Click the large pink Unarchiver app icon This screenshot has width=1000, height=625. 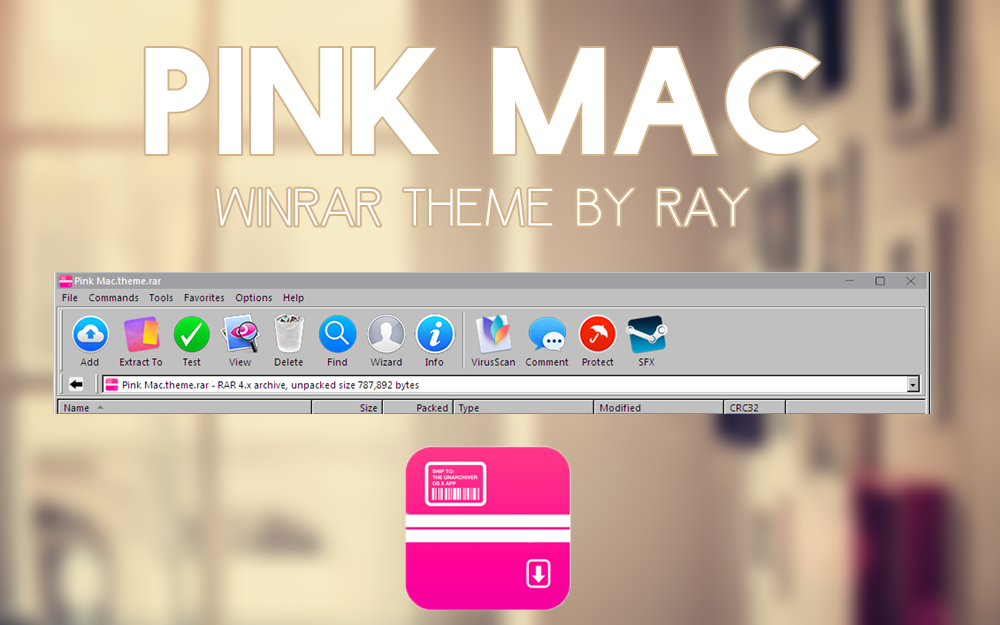pos(488,528)
